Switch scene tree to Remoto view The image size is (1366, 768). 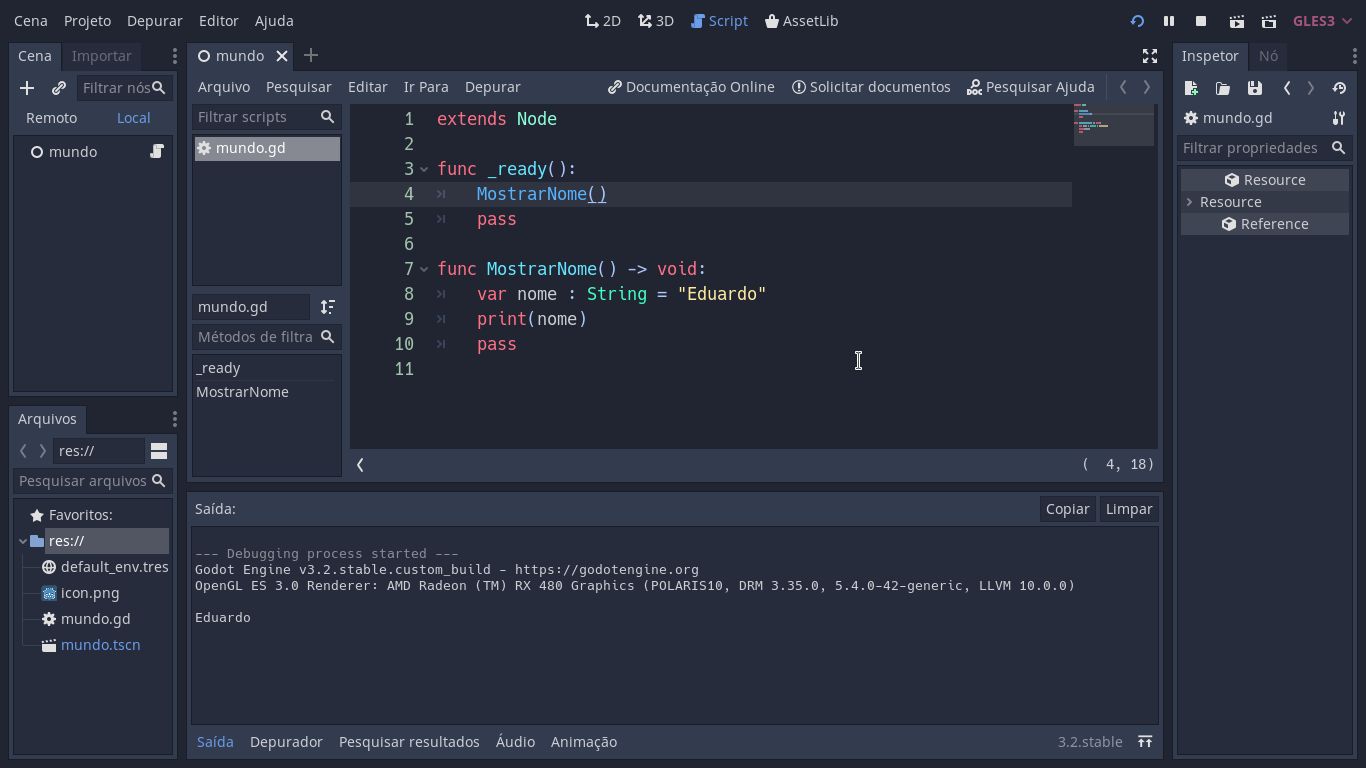click(x=52, y=118)
